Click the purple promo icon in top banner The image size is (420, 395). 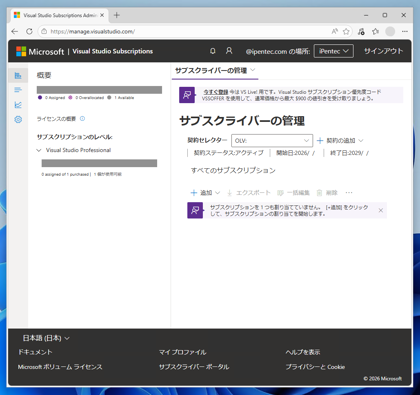pyautogui.click(x=187, y=95)
